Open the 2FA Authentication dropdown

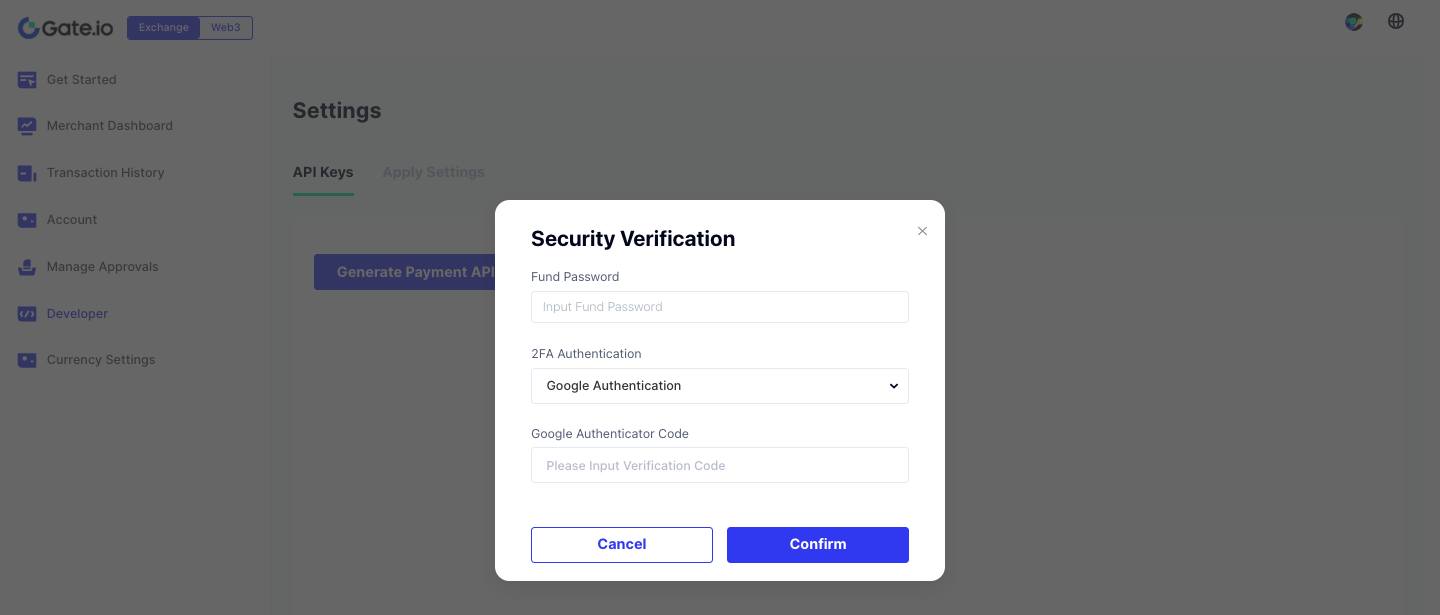coord(720,386)
